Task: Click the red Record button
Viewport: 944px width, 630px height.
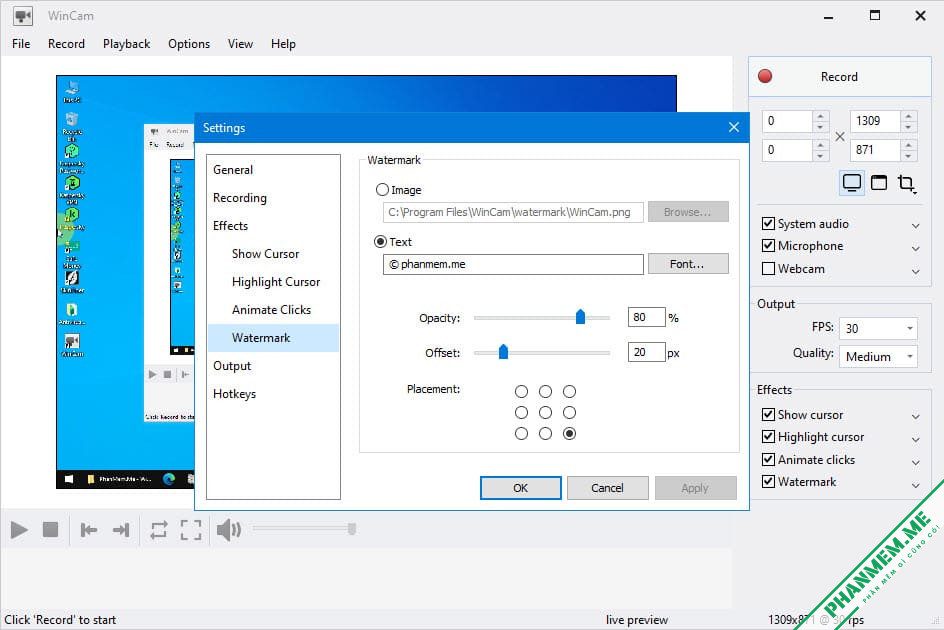Action: 839,76
